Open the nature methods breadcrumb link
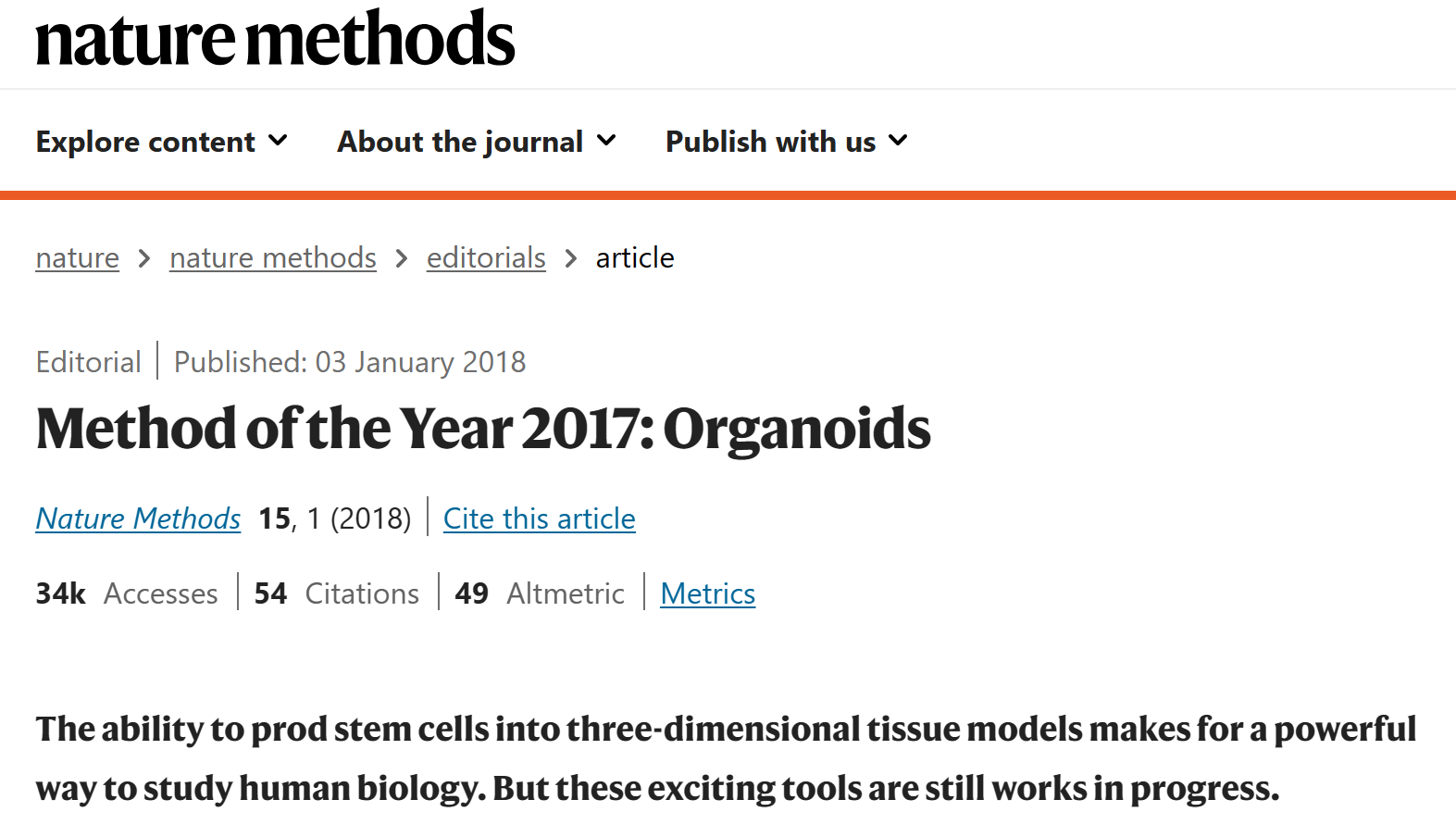Viewport: 1456px width, 837px height. (x=273, y=257)
